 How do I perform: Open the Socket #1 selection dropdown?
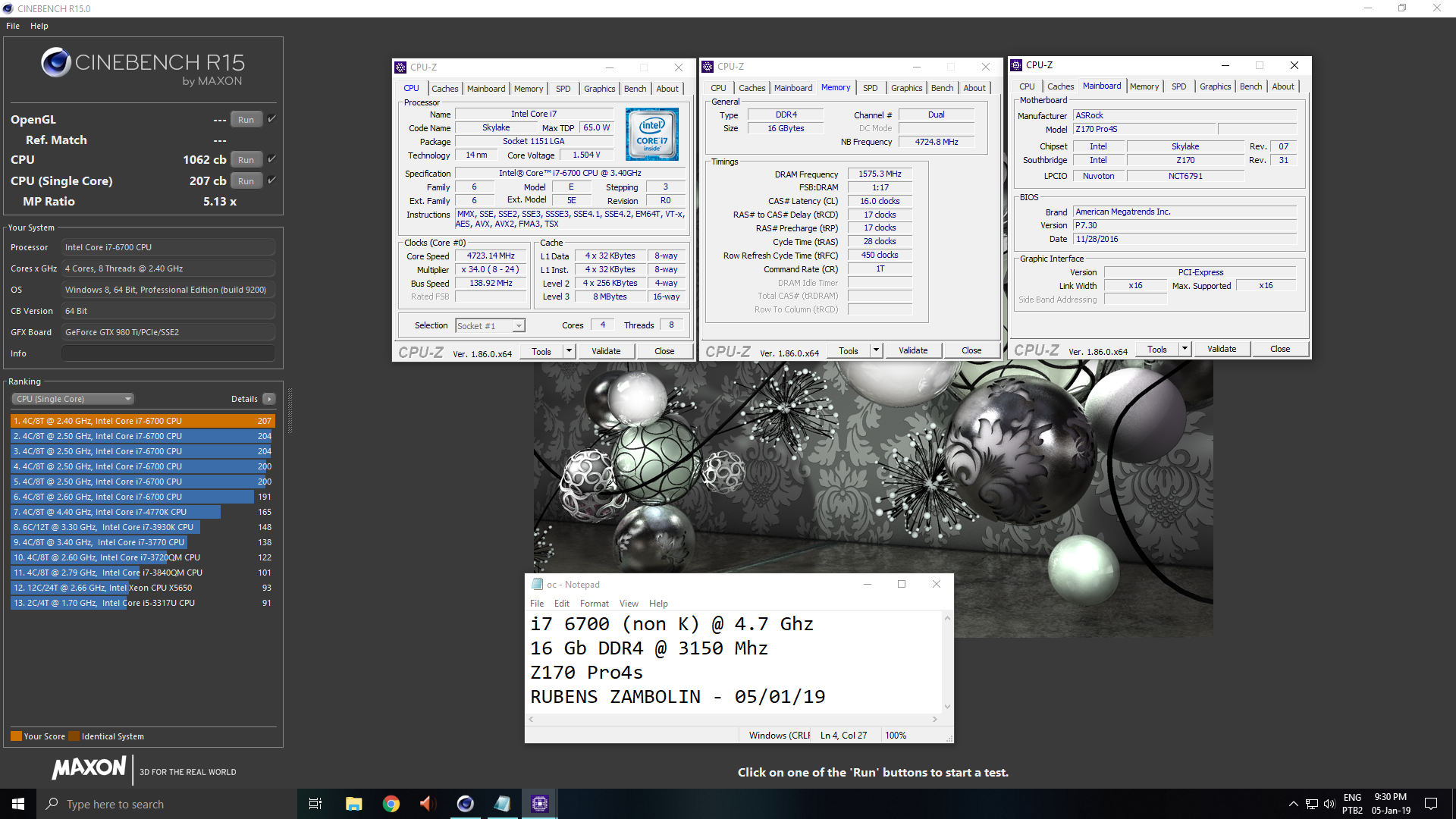tap(490, 325)
